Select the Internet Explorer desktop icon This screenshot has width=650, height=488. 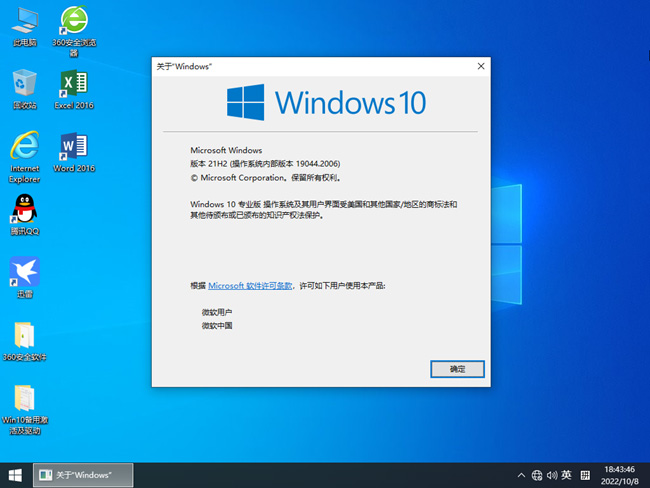tap(24, 157)
